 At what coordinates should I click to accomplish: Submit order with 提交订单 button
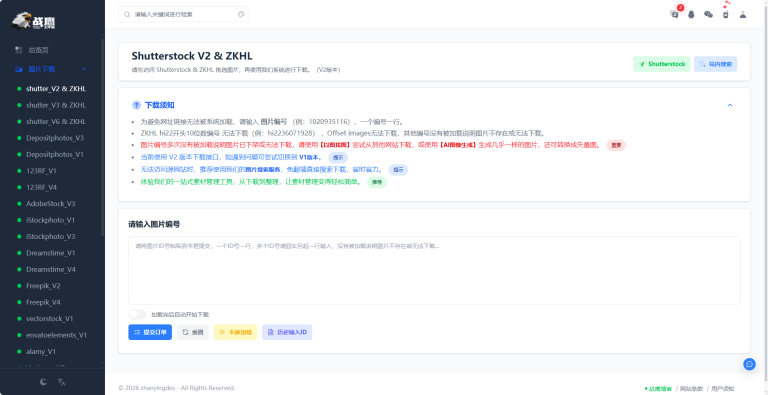pos(150,332)
